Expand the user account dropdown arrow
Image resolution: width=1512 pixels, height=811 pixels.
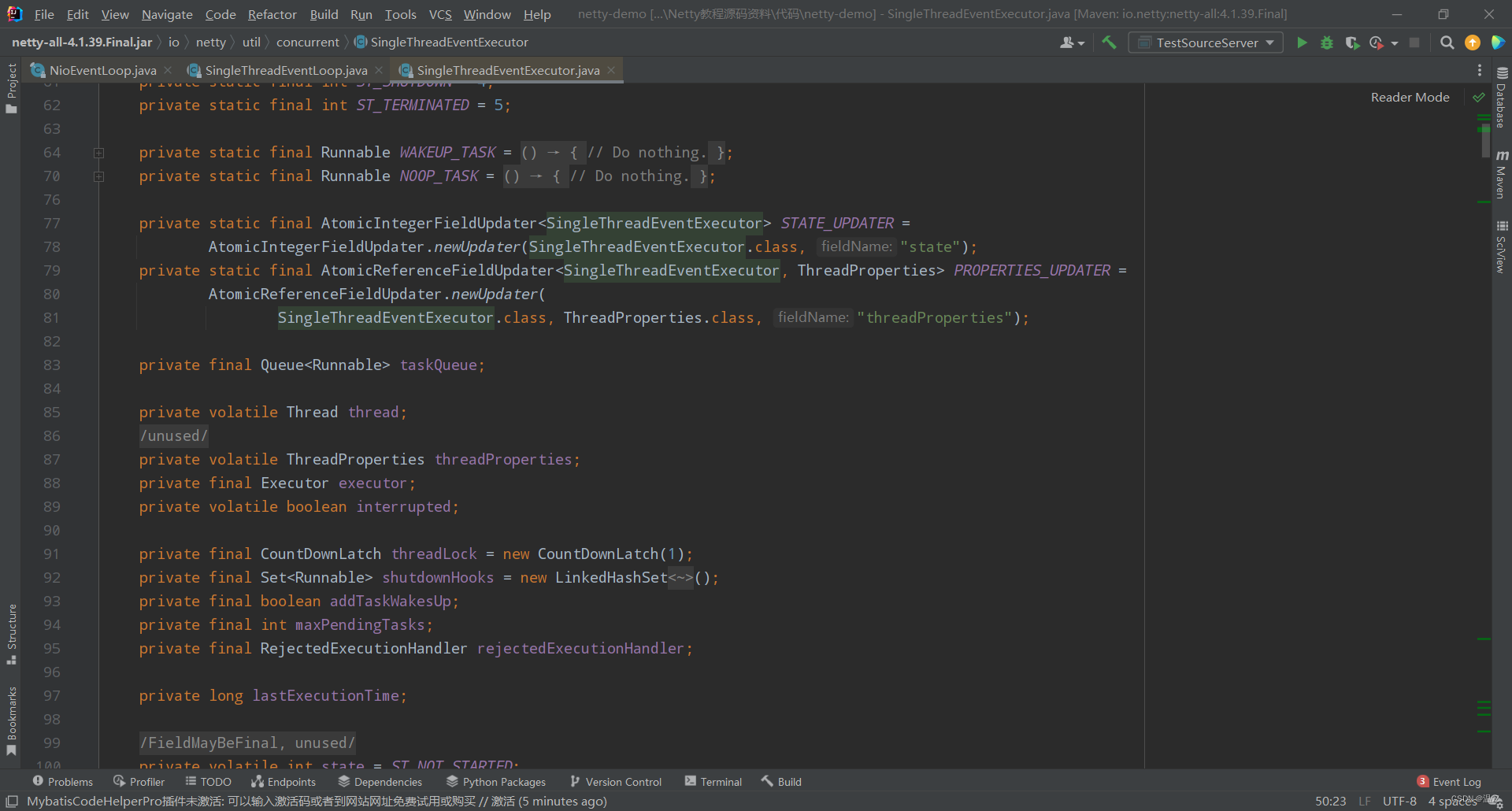pyautogui.click(x=1081, y=43)
